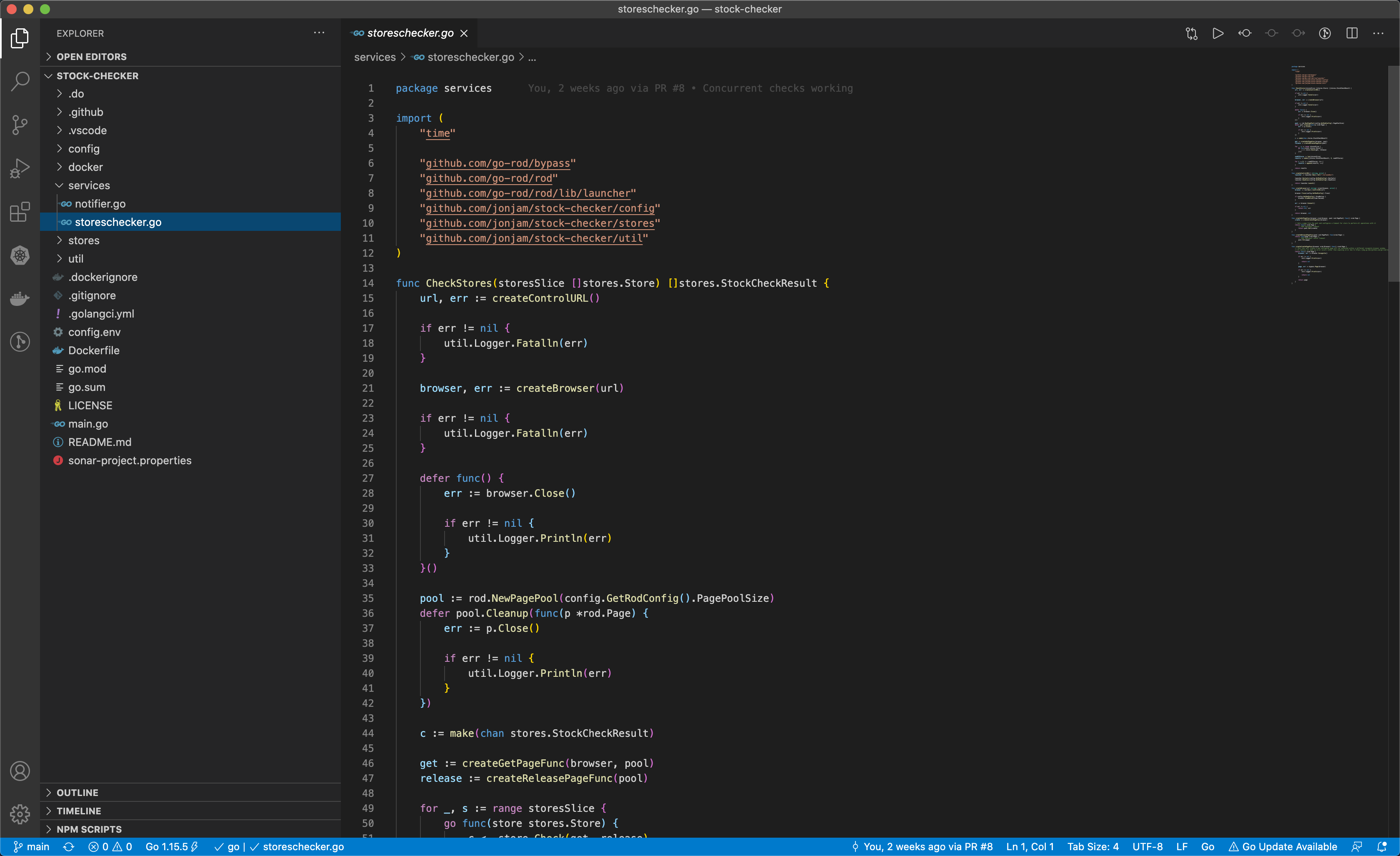
Task: Open notifications bell in status bar
Action: tap(1382, 847)
